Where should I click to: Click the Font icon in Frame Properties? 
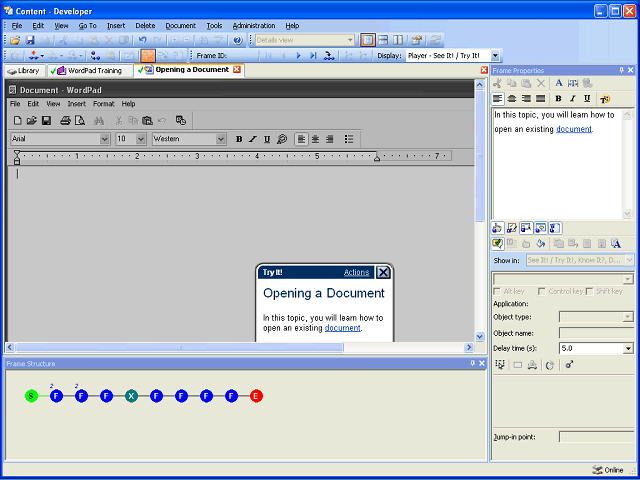(x=559, y=83)
